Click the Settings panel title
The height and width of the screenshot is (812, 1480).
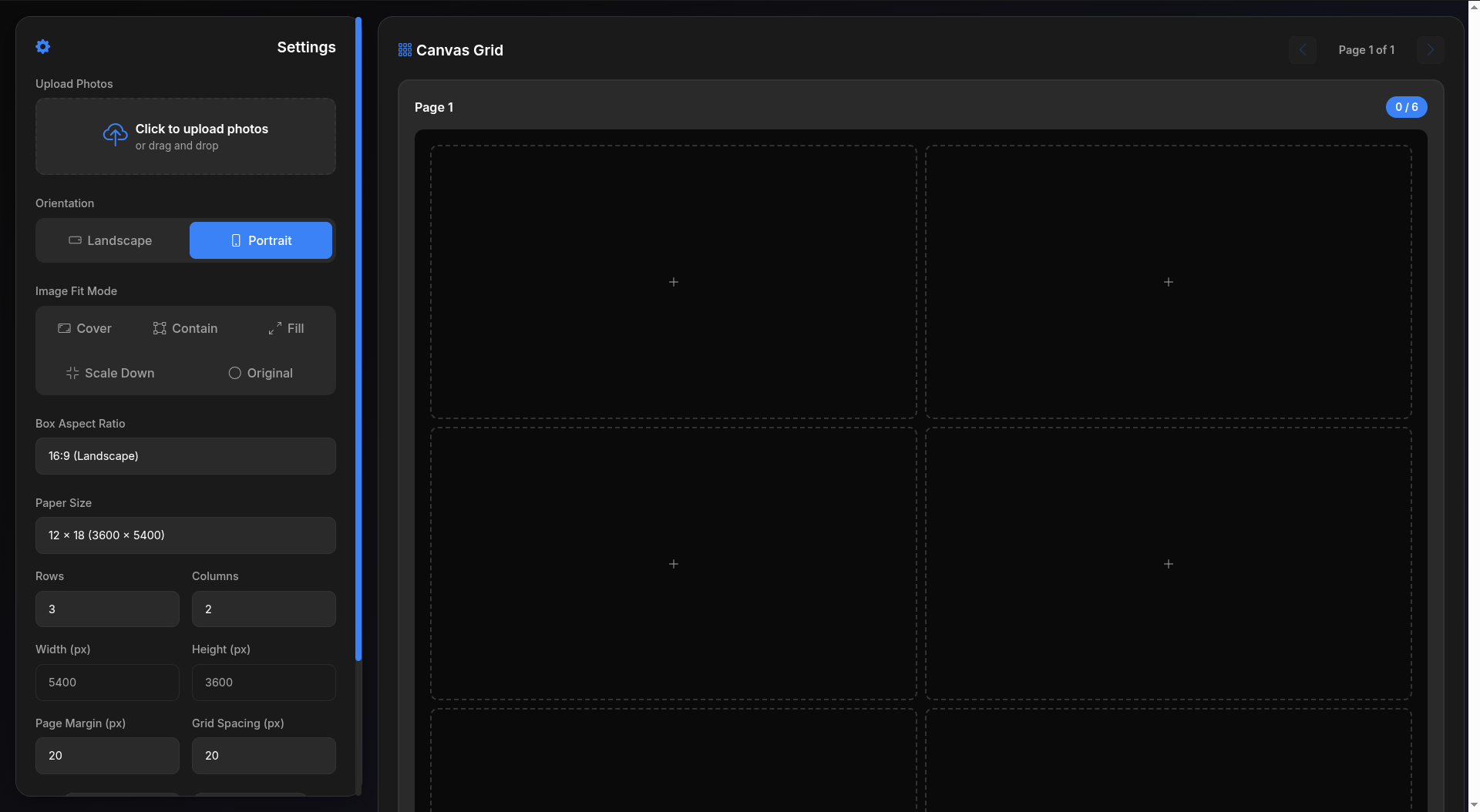[306, 47]
